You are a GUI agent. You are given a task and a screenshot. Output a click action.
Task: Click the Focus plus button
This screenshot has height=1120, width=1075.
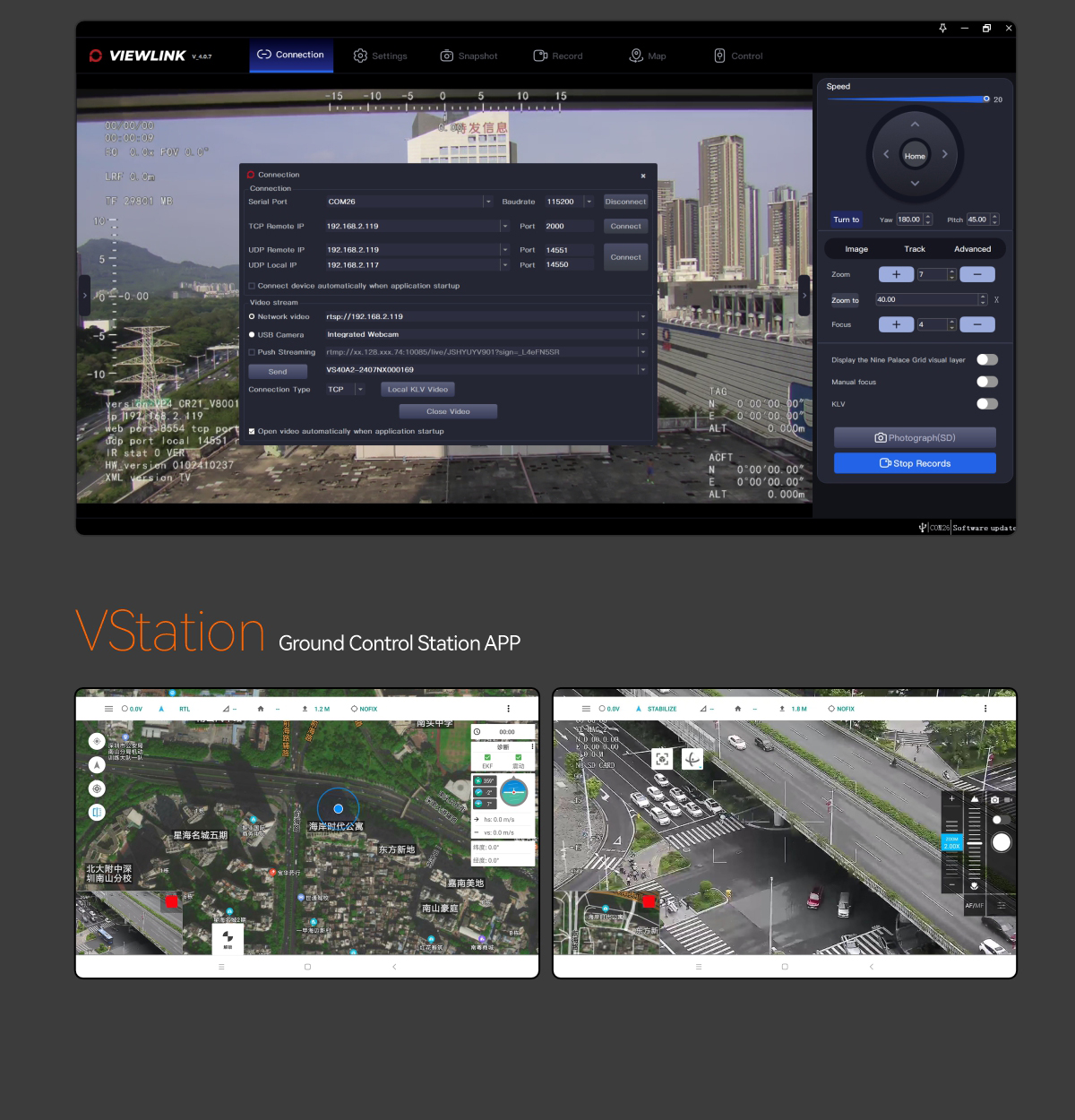[896, 324]
